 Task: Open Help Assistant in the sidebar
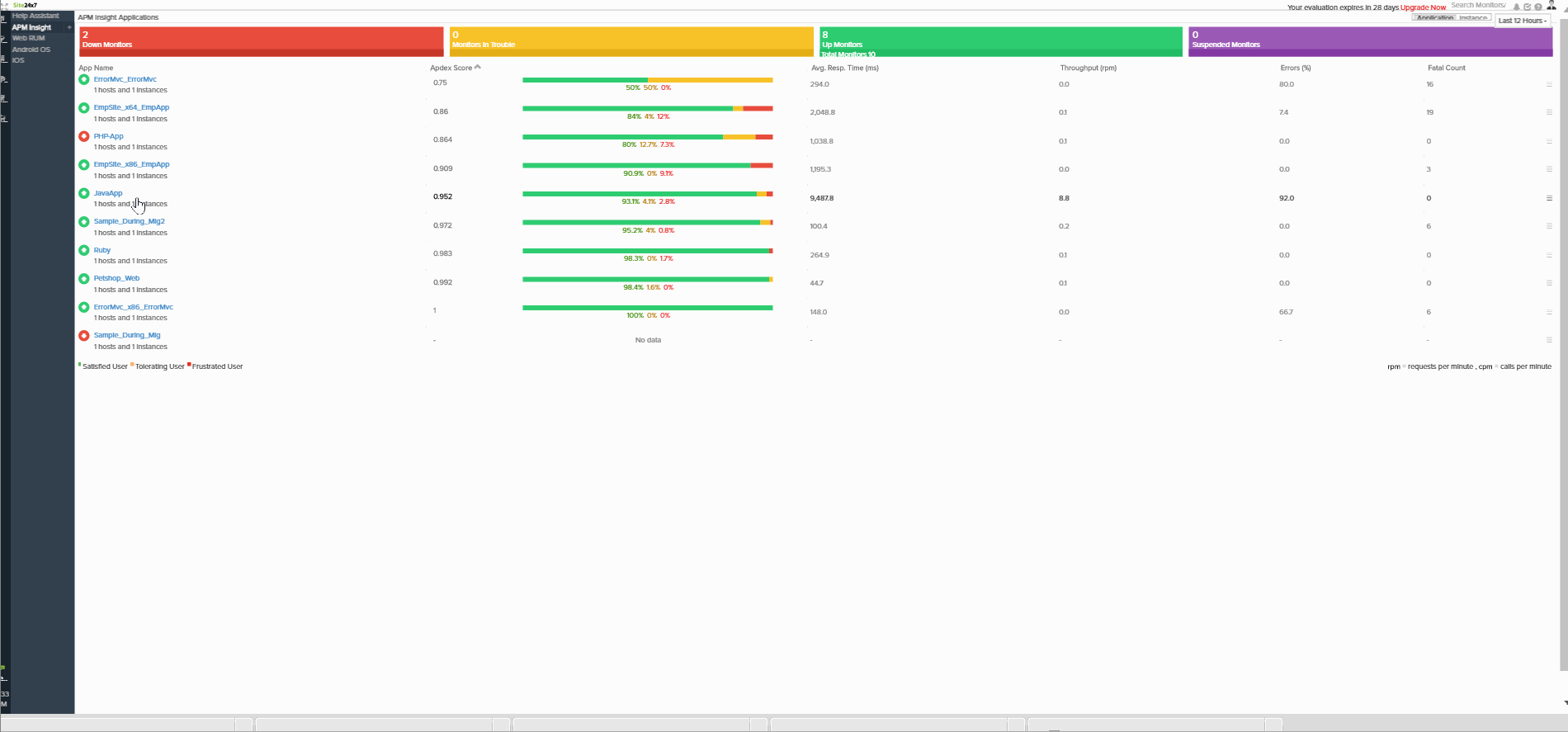[35, 16]
